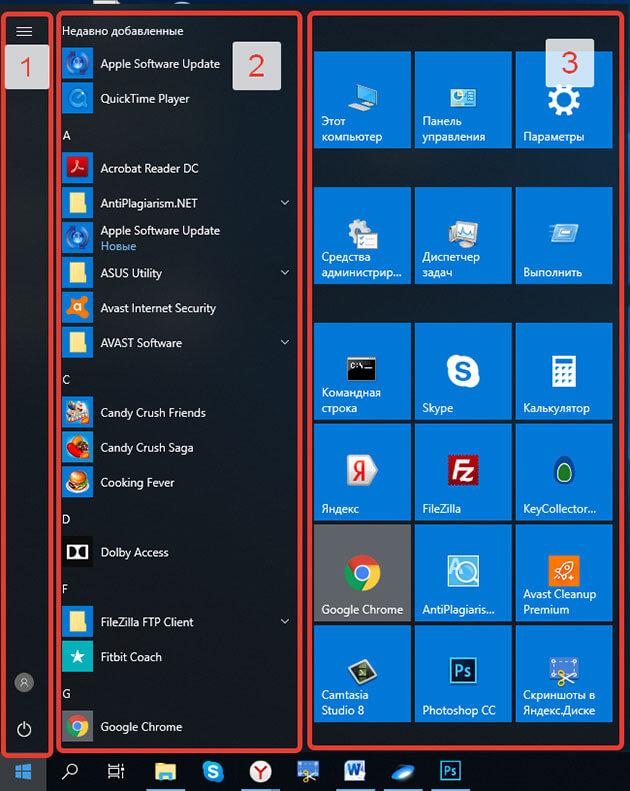Expand the AVAST Software folder chevron
630x791 pixels.
(x=285, y=343)
